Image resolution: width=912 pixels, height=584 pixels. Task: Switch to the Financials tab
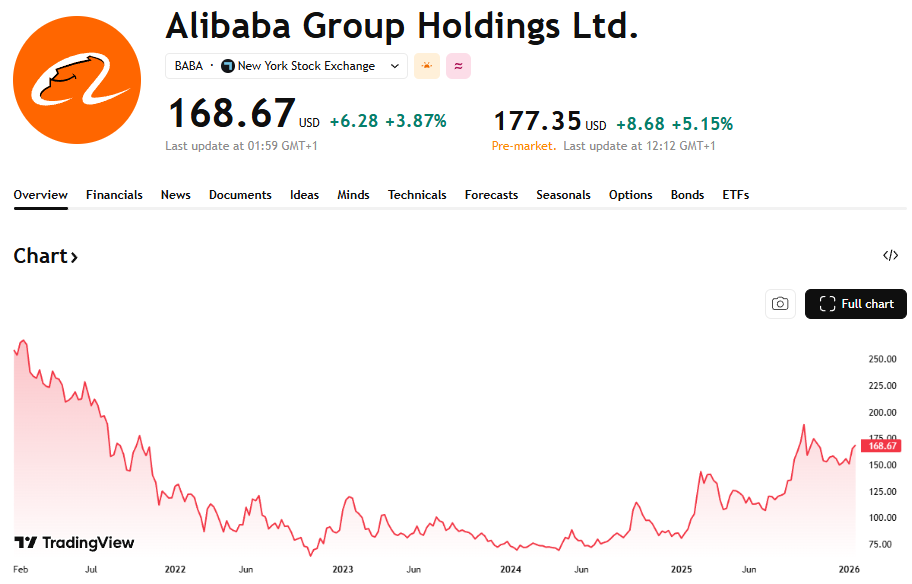point(114,195)
